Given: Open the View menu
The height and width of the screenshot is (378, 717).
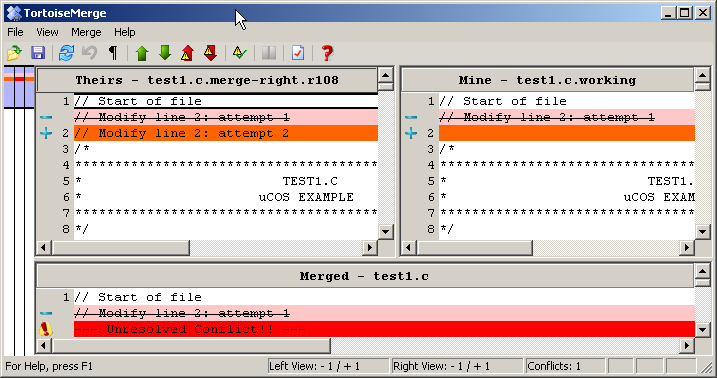Looking at the screenshot, I should (x=47, y=32).
